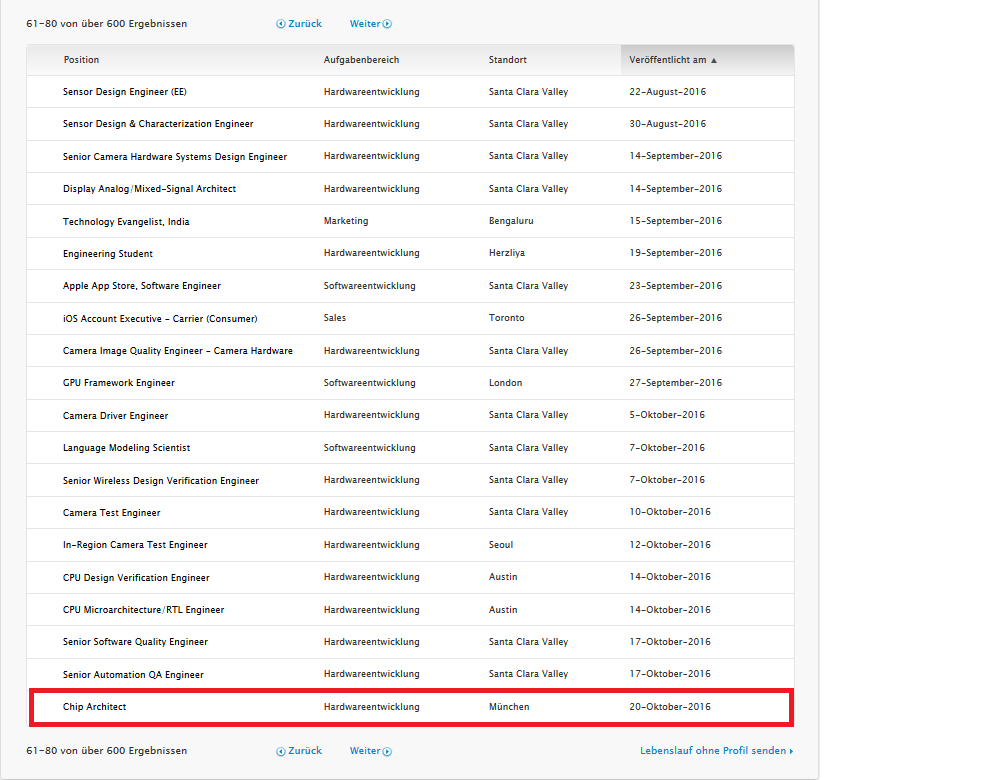Select Senior Wireless Design Verification Engineer
1008x780 pixels.
click(161, 481)
